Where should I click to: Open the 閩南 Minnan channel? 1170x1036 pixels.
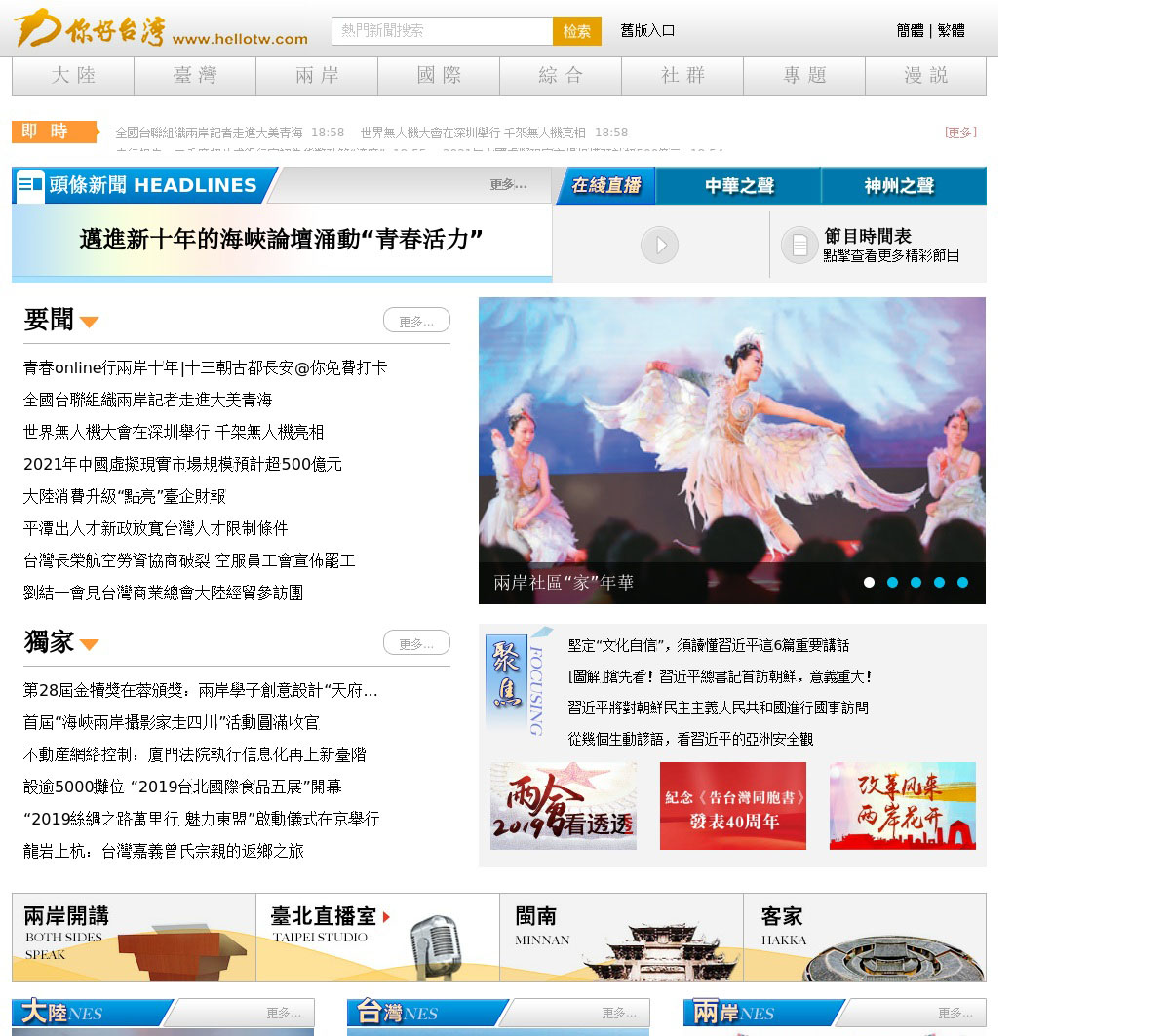(621, 938)
